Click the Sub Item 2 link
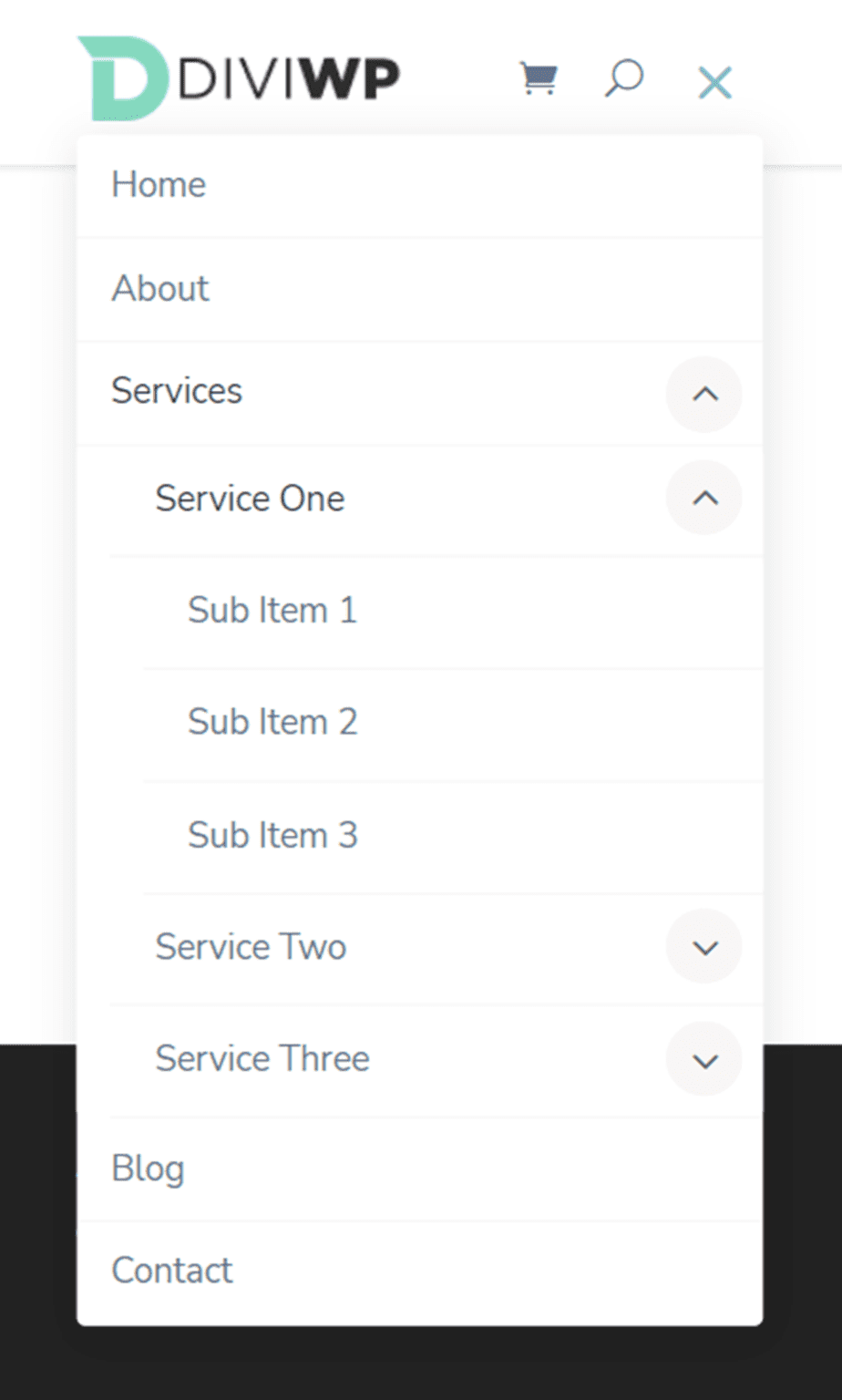Screen dimensions: 842x1400 (x=272, y=721)
